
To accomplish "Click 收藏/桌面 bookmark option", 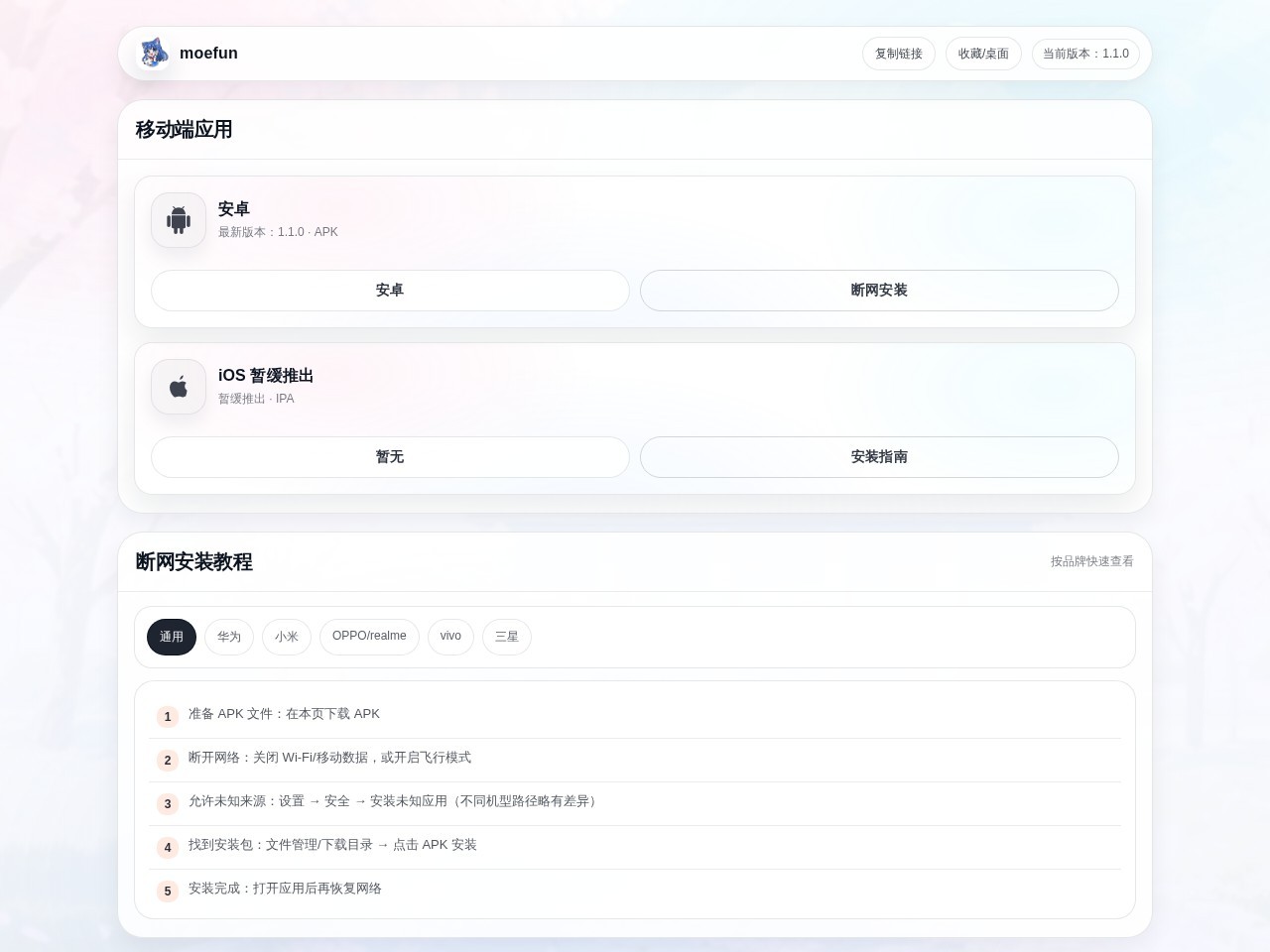I will 983,54.
